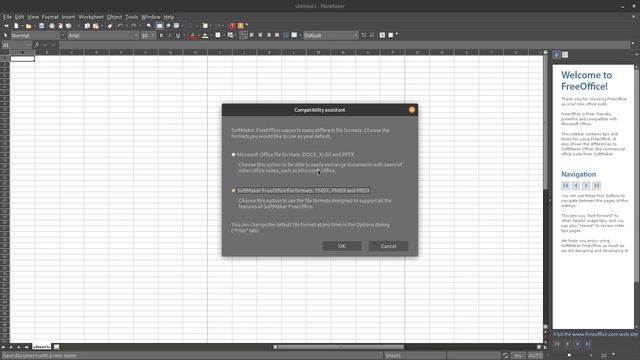This screenshot has width=640, height=360.
Task: Click the Redo arrow icon
Action: point(133,26)
